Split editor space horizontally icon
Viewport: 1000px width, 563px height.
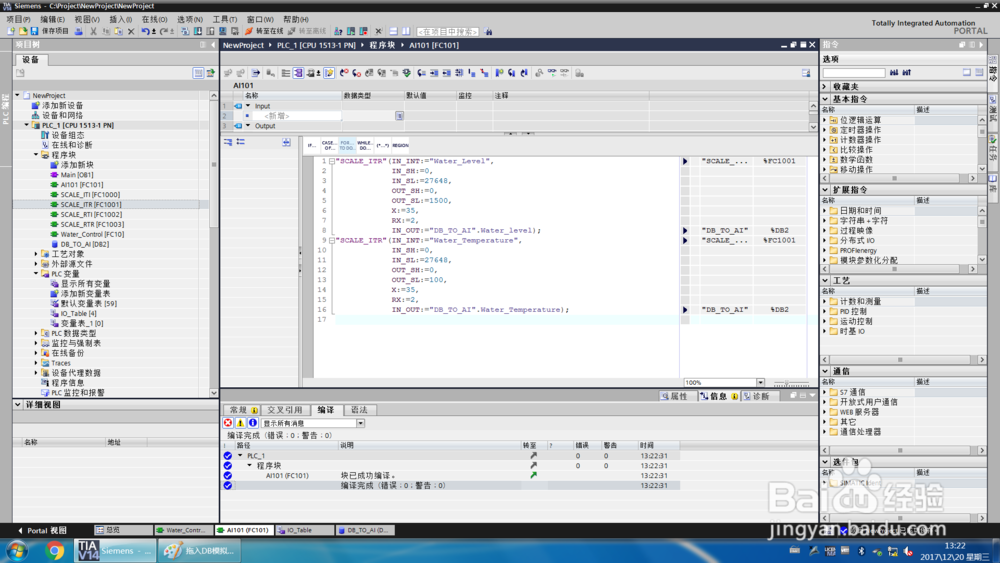(x=393, y=31)
